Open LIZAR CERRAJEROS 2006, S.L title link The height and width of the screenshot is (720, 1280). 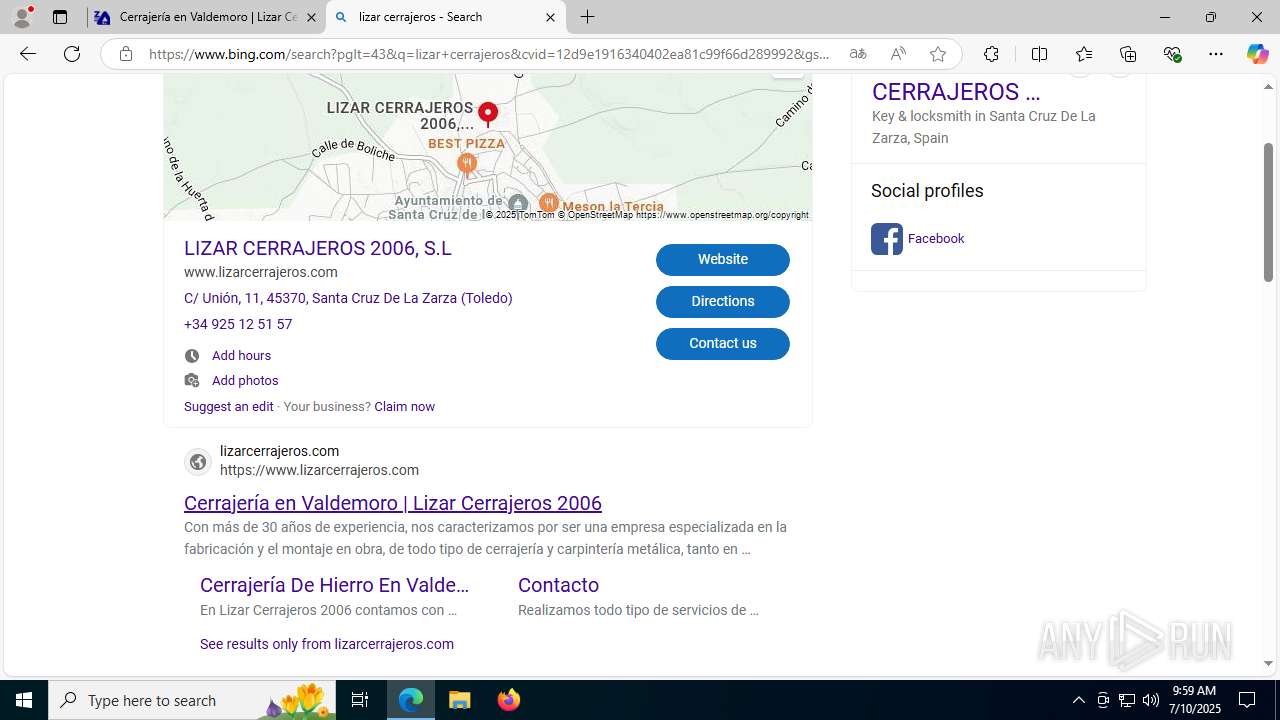(x=318, y=248)
